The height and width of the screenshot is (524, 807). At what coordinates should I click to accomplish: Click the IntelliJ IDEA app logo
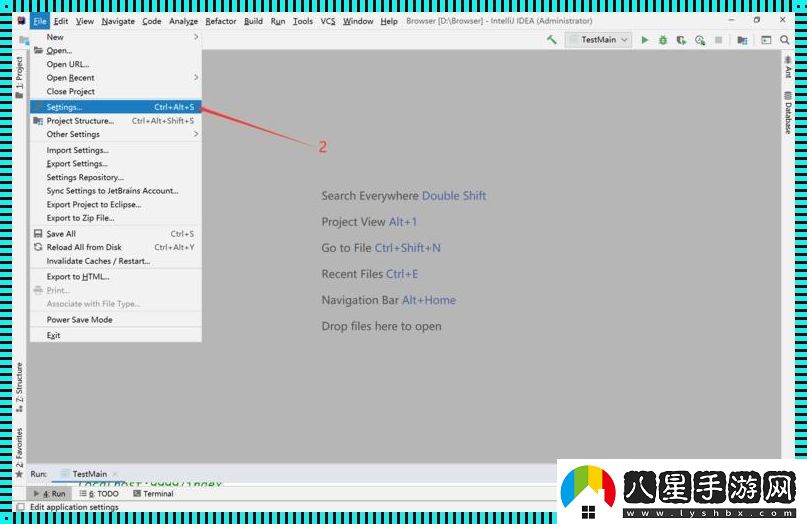(x=21, y=21)
